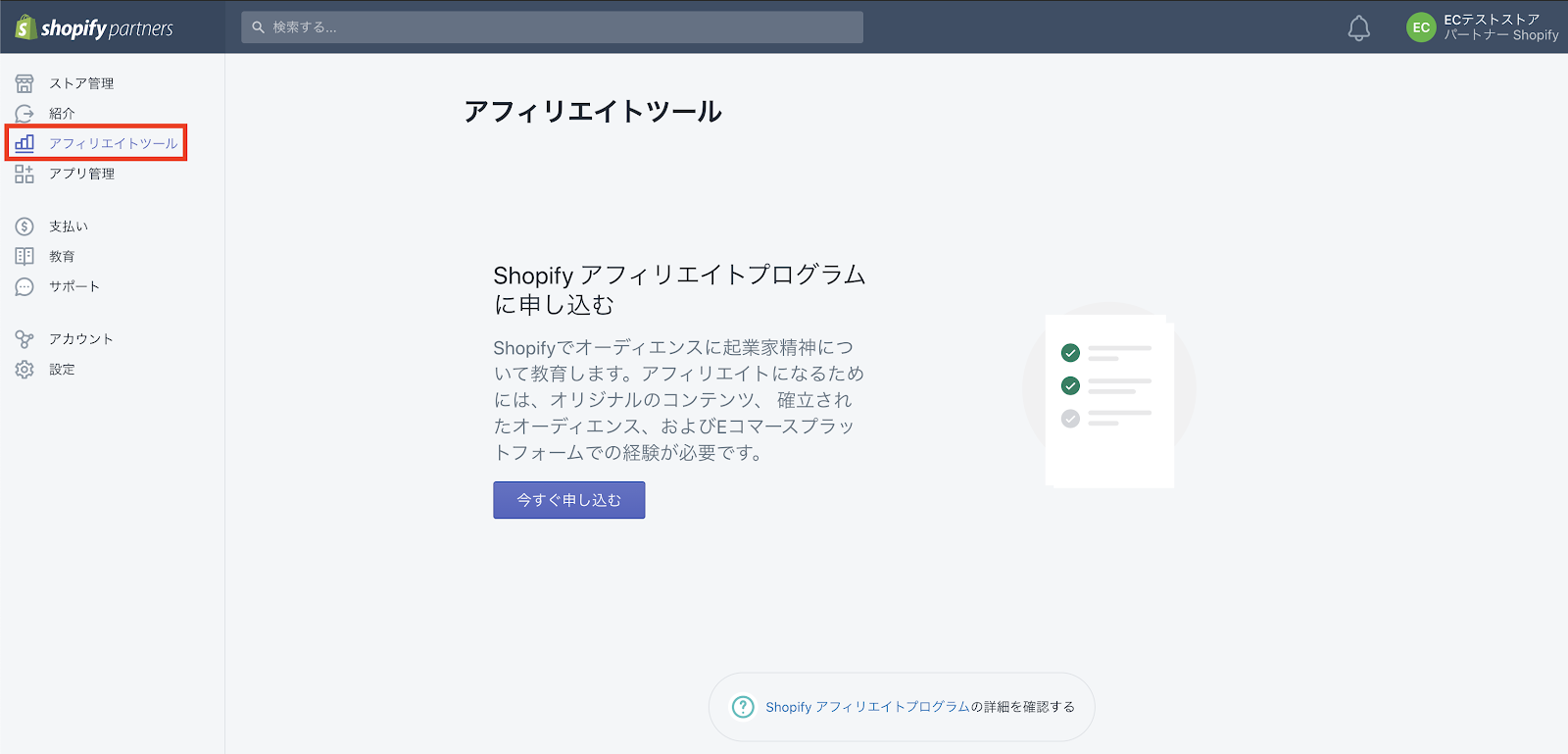Open the Shopify アフィリエイトプログラム link
Image resolution: width=1568 pixels, height=754 pixels.
click(x=866, y=707)
